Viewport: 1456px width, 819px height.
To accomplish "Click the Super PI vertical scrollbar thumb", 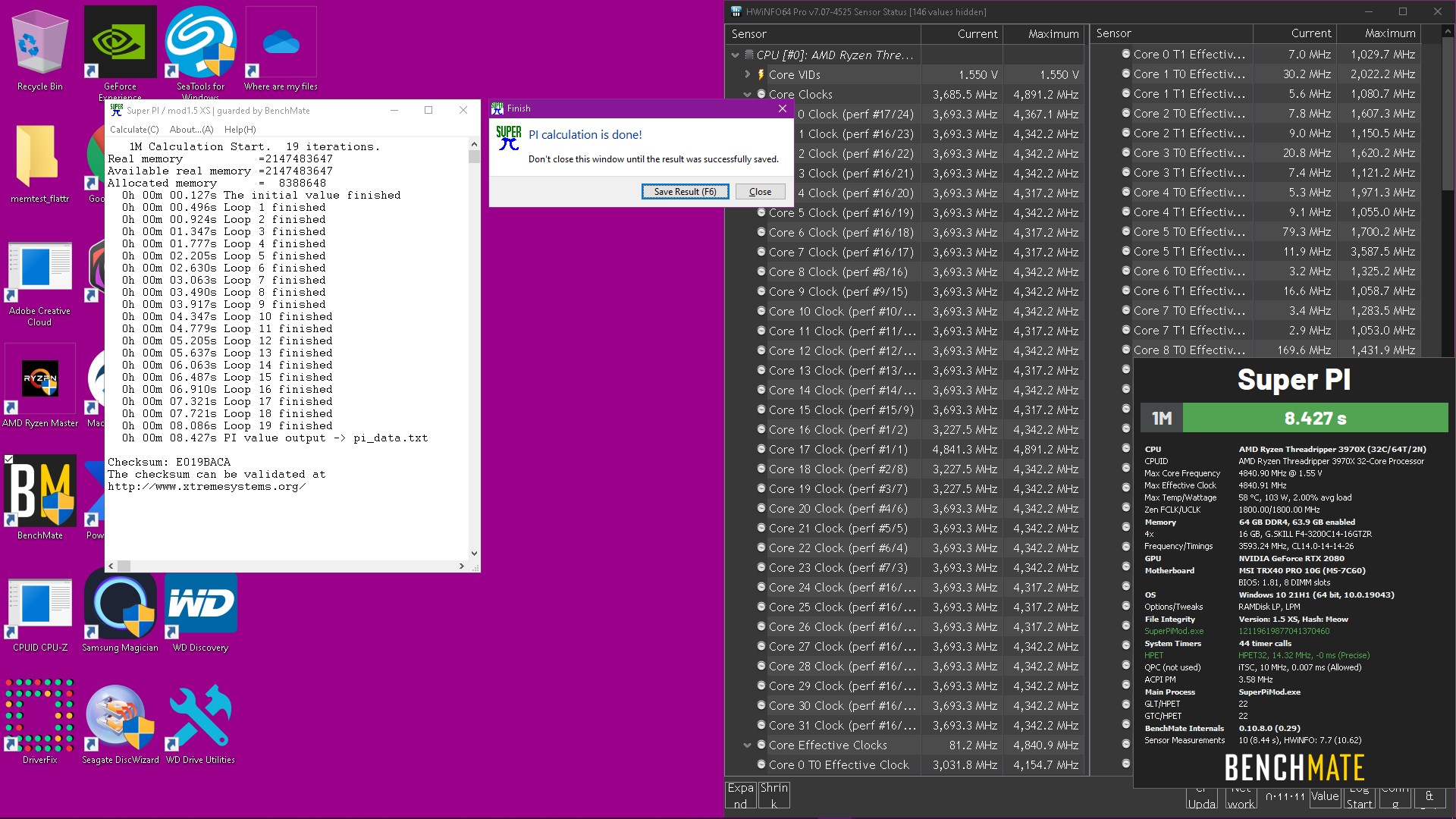I will point(474,157).
